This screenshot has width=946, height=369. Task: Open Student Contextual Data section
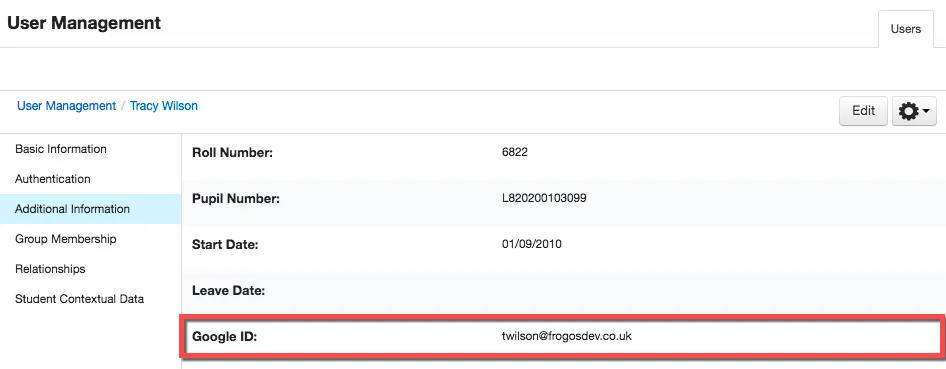80,299
